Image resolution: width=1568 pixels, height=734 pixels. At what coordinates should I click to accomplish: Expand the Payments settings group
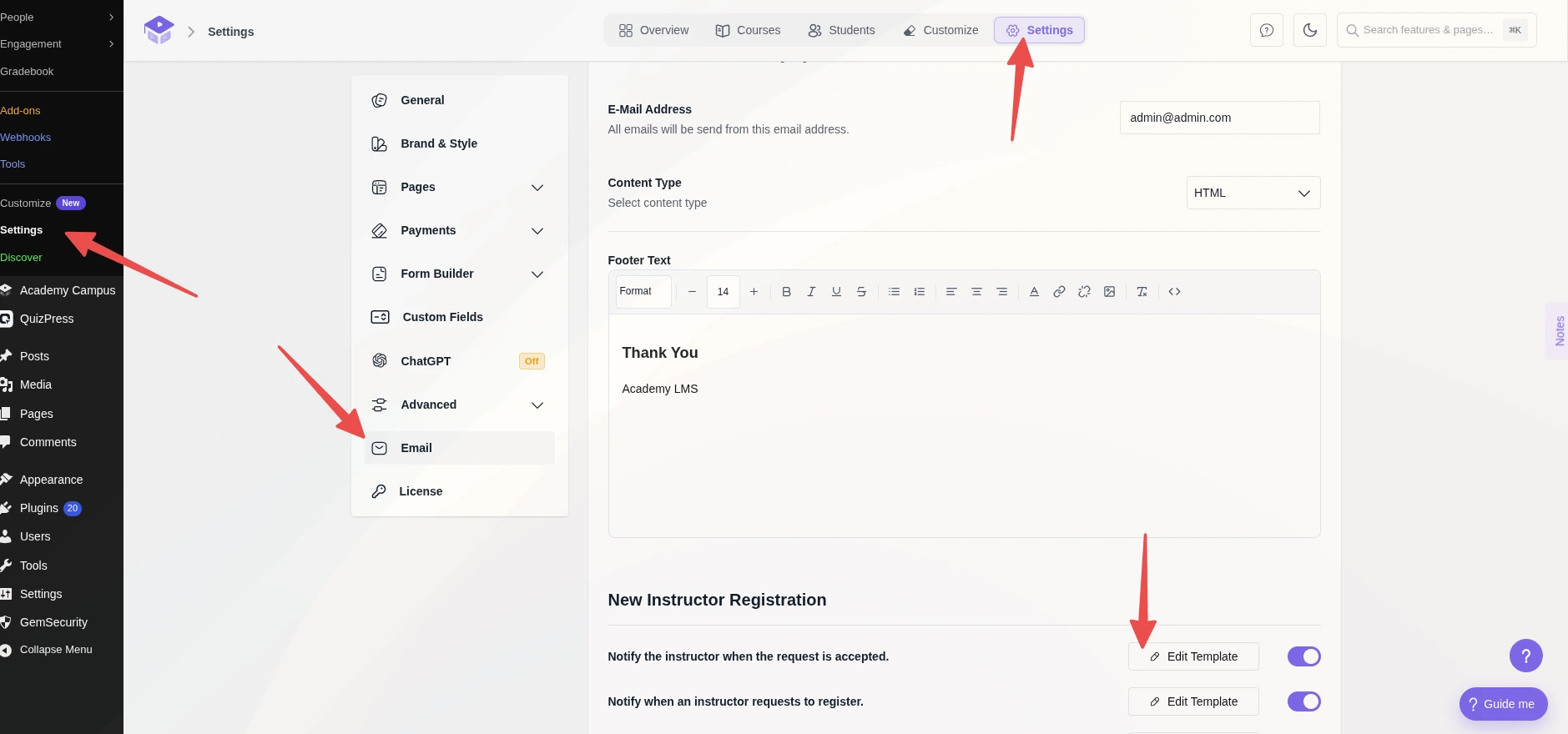click(459, 230)
